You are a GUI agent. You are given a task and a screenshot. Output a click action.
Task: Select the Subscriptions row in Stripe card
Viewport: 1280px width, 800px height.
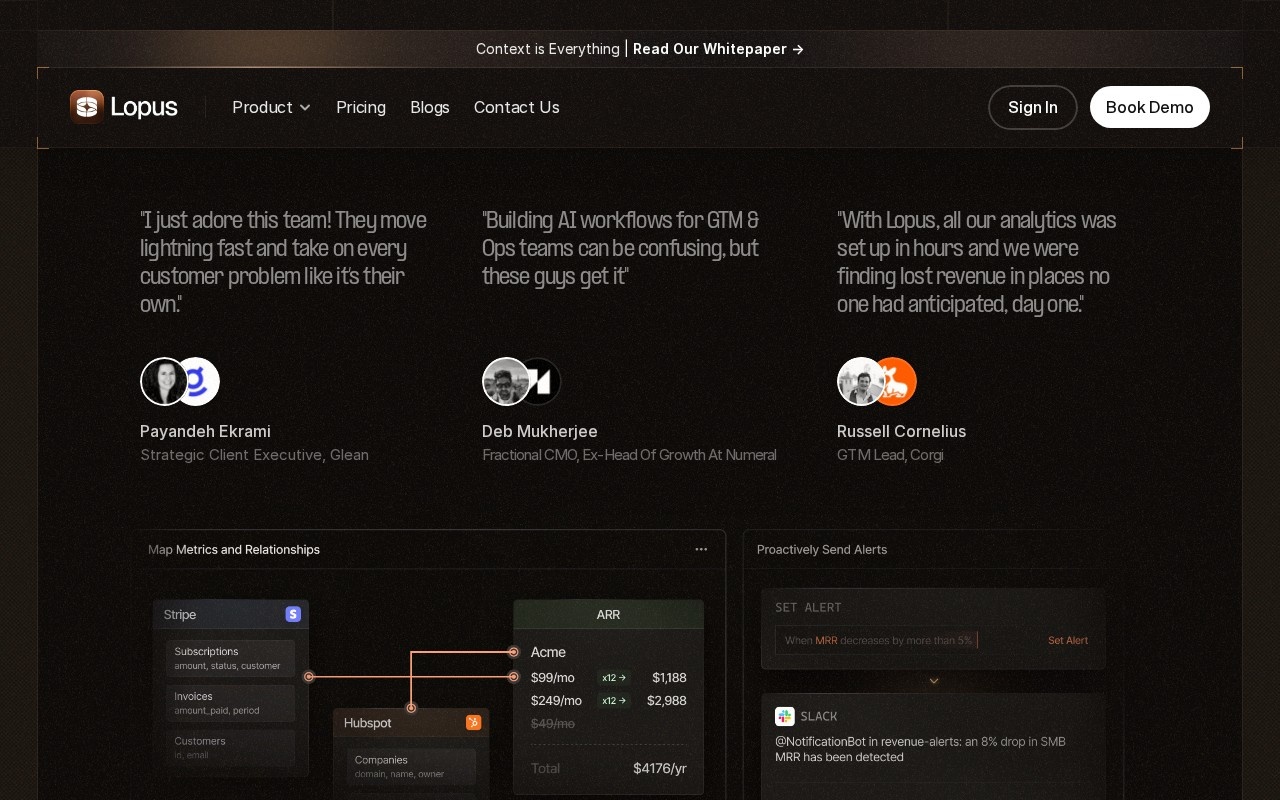click(x=231, y=658)
